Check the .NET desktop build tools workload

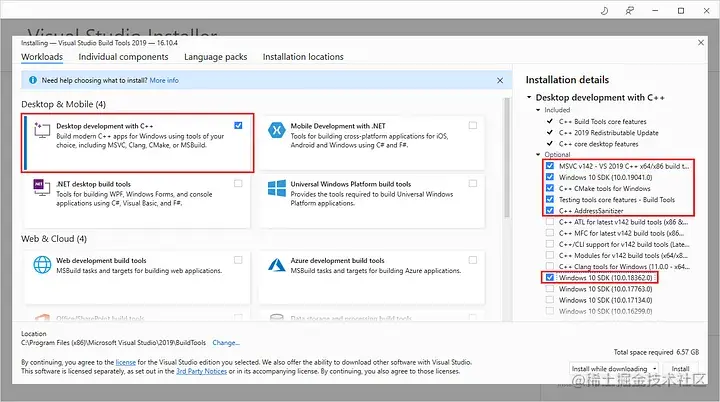coord(238,183)
